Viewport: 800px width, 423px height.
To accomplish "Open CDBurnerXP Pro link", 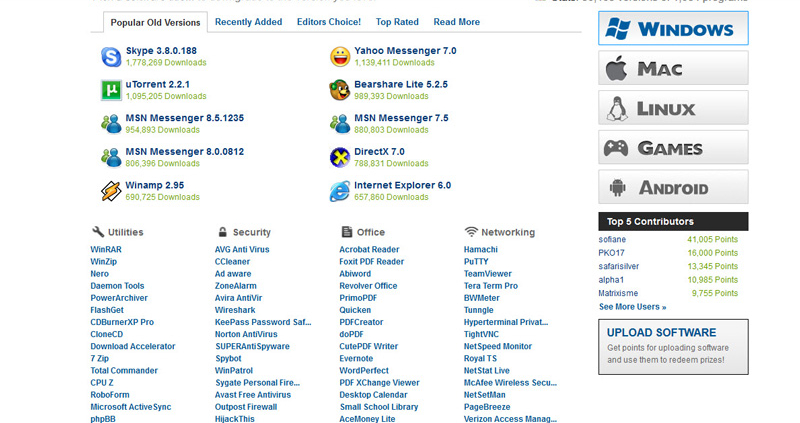I will 122,322.
